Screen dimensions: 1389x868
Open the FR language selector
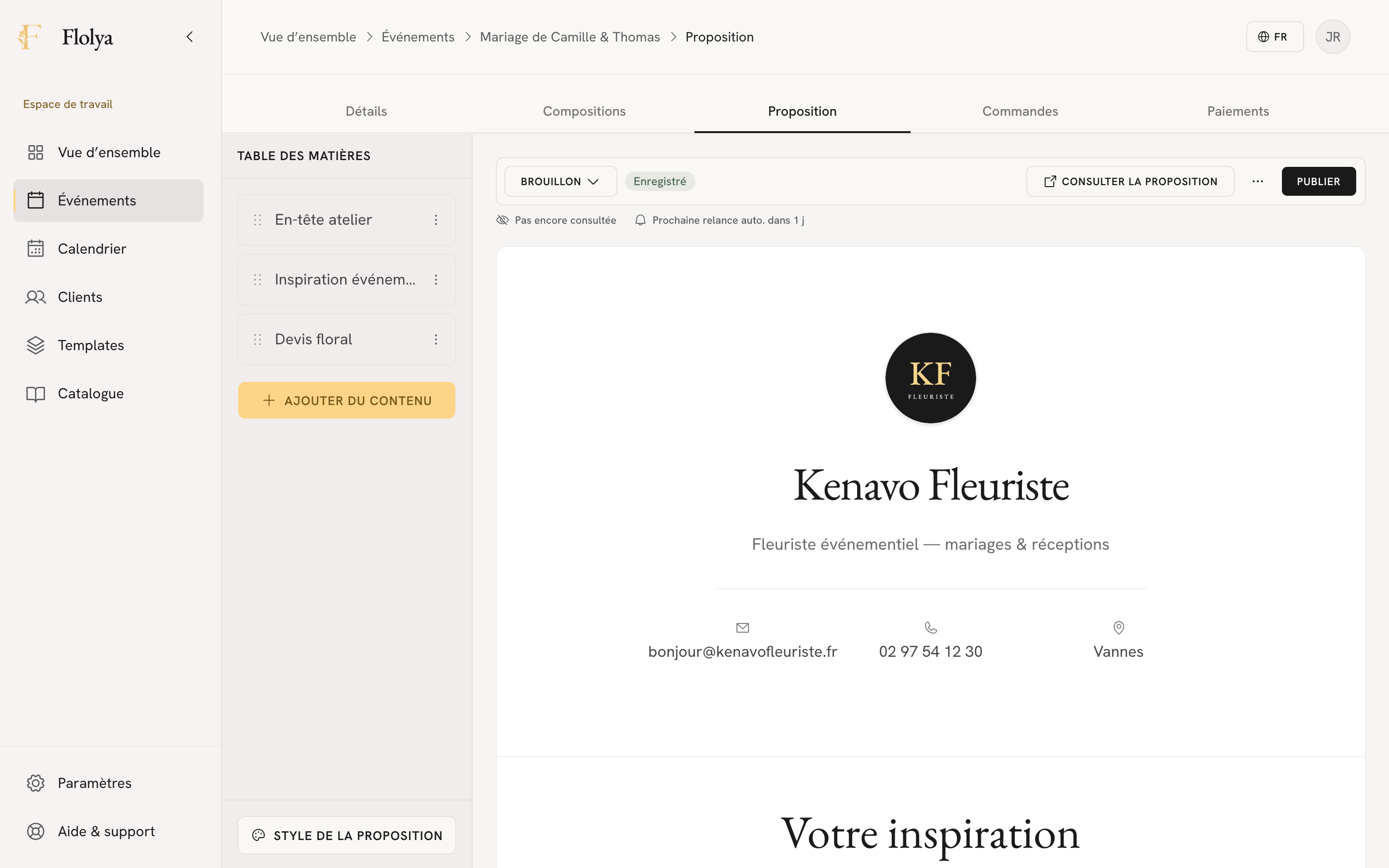(x=1274, y=37)
